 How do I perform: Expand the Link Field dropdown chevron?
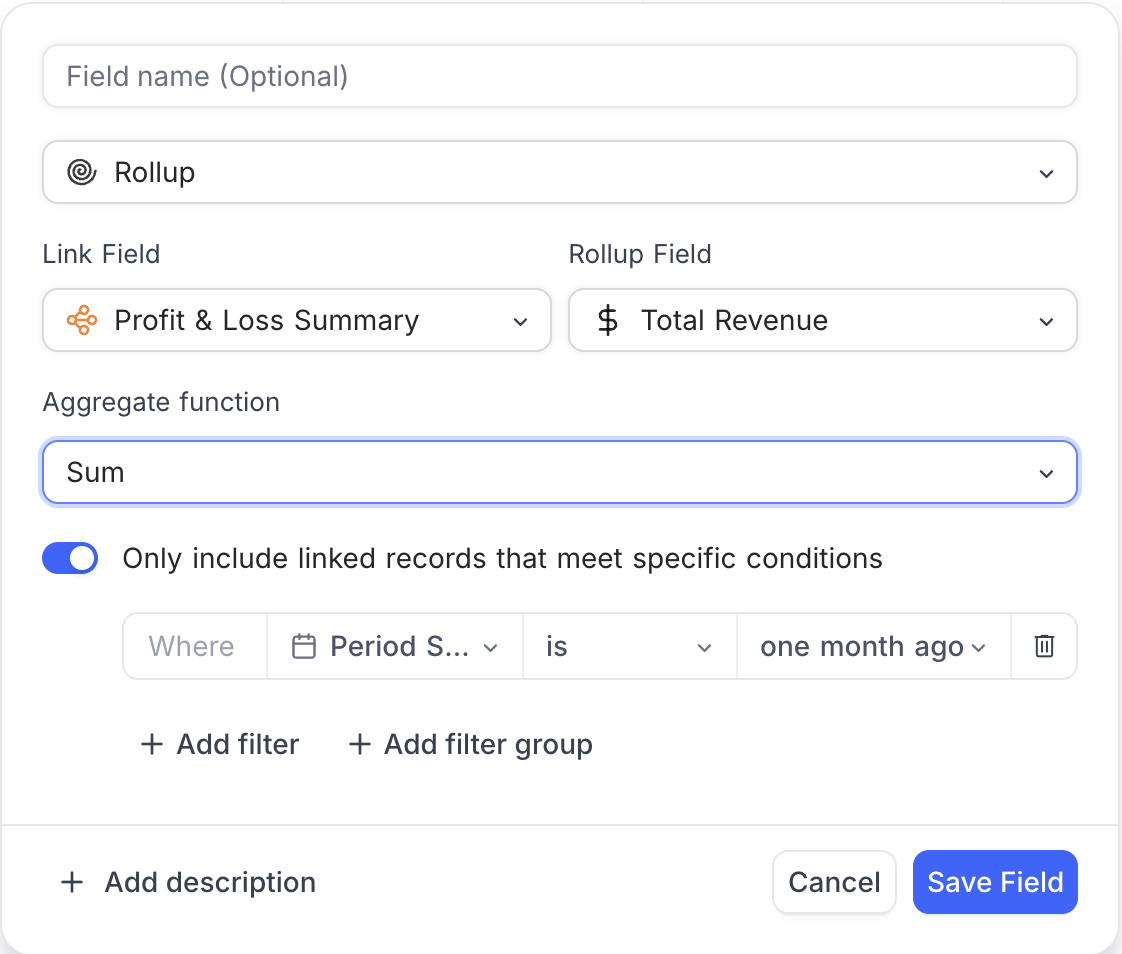pos(520,322)
